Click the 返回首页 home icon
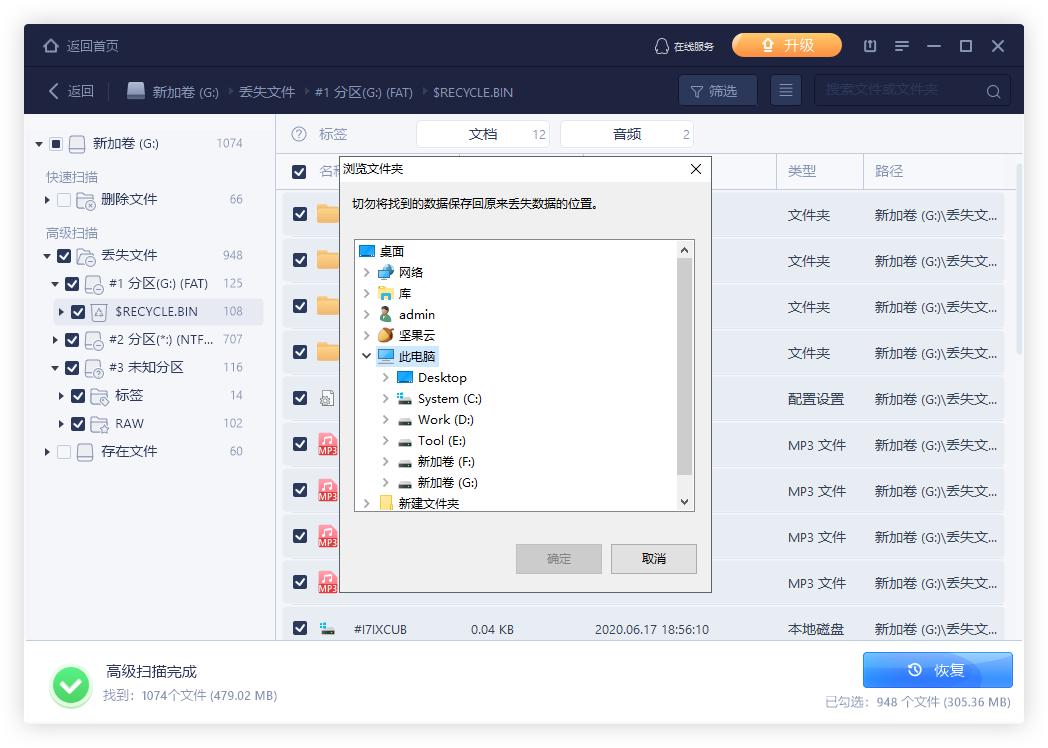Screen dimensions: 1048x748 [x=50, y=45]
